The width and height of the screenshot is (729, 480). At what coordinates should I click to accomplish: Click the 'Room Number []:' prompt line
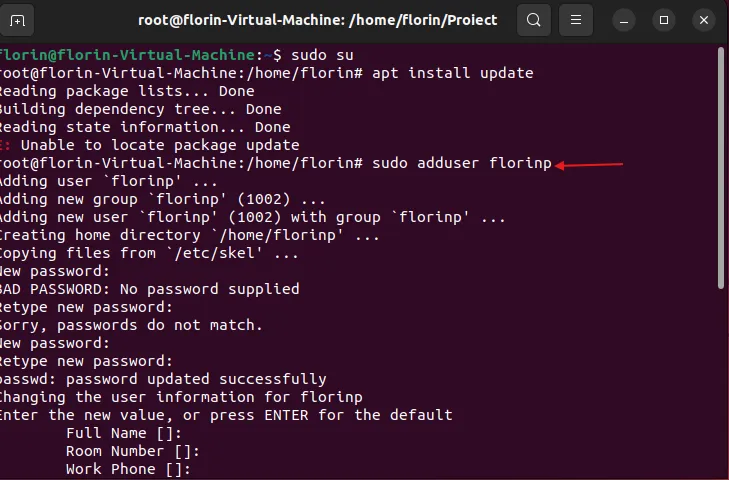pyautogui.click(x=131, y=451)
